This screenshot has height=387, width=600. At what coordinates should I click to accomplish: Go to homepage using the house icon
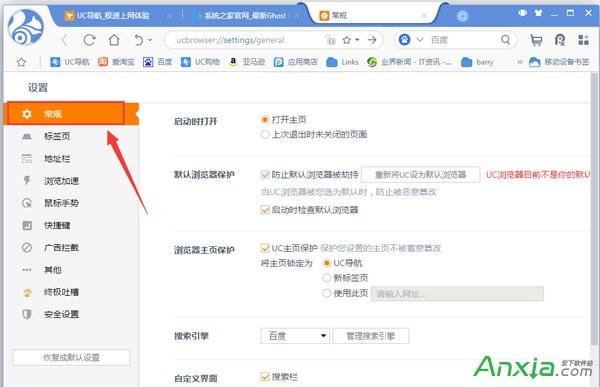114,40
